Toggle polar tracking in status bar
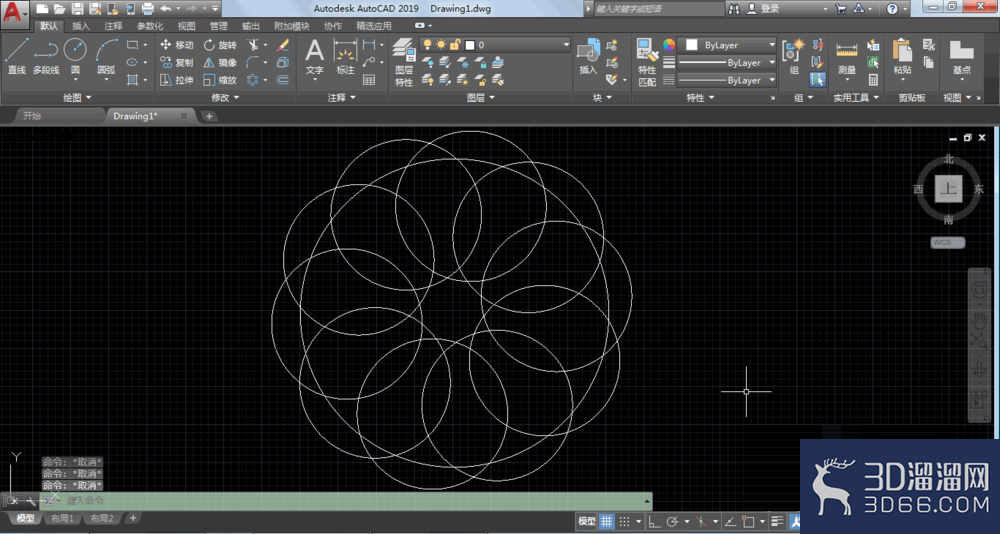 click(671, 521)
